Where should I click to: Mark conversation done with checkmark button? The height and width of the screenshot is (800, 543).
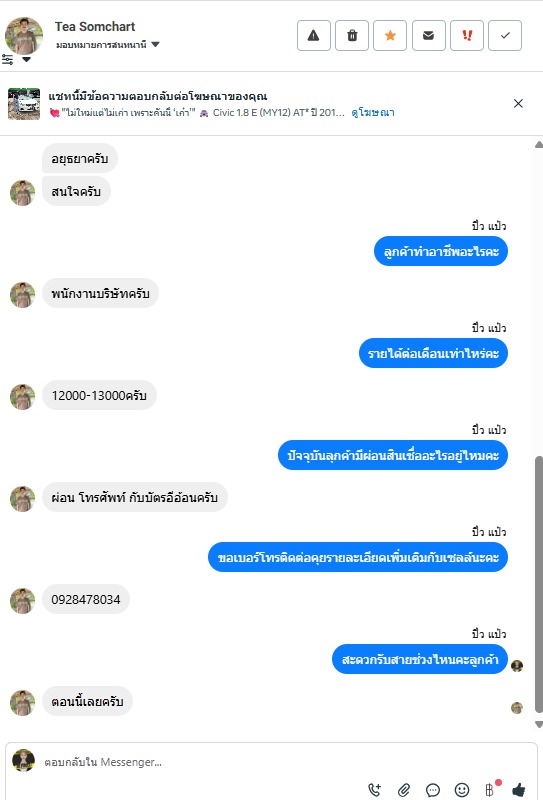(x=505, y=36)
